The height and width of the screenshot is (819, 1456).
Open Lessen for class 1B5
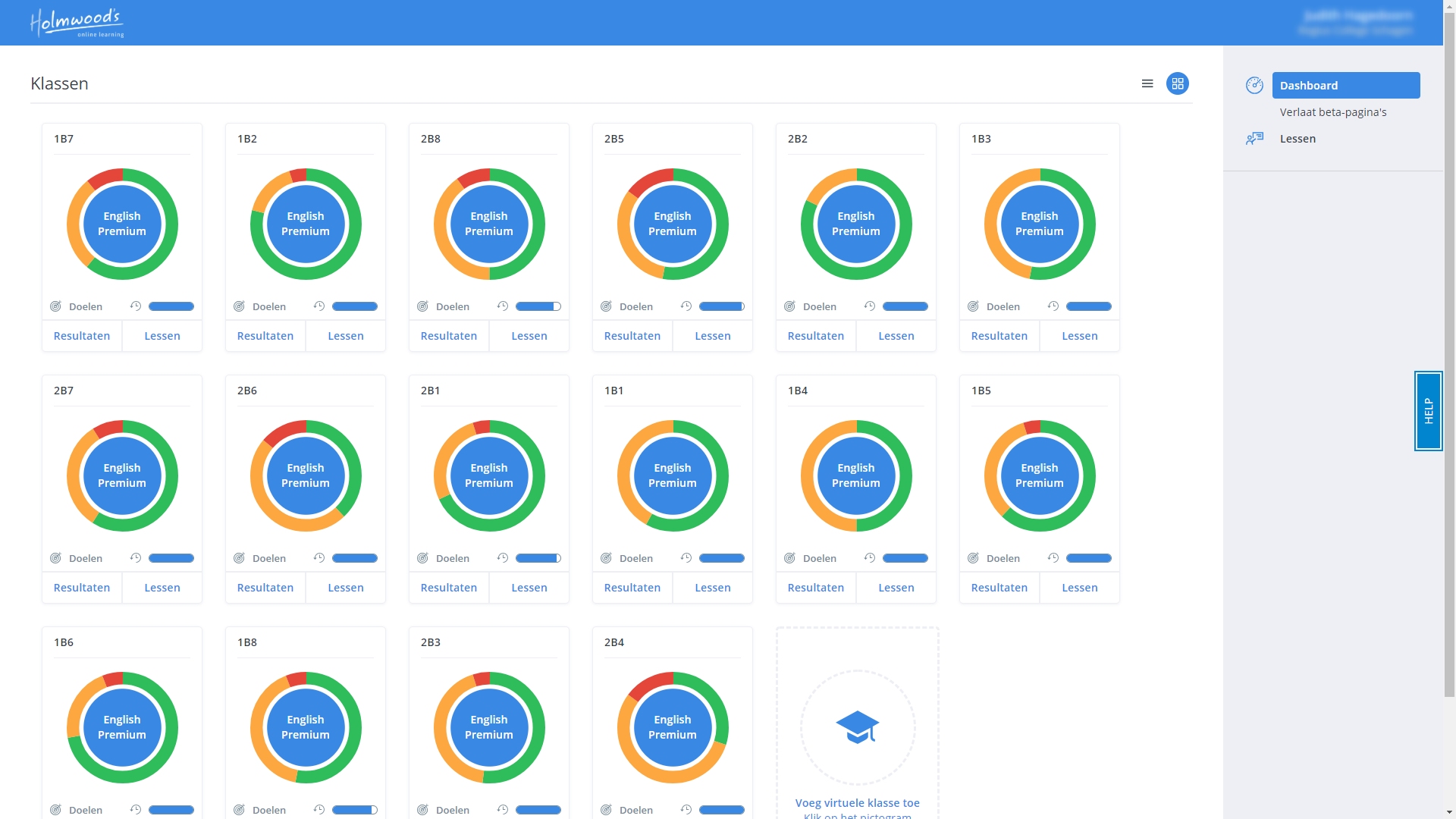click(x=1080, y=588)
